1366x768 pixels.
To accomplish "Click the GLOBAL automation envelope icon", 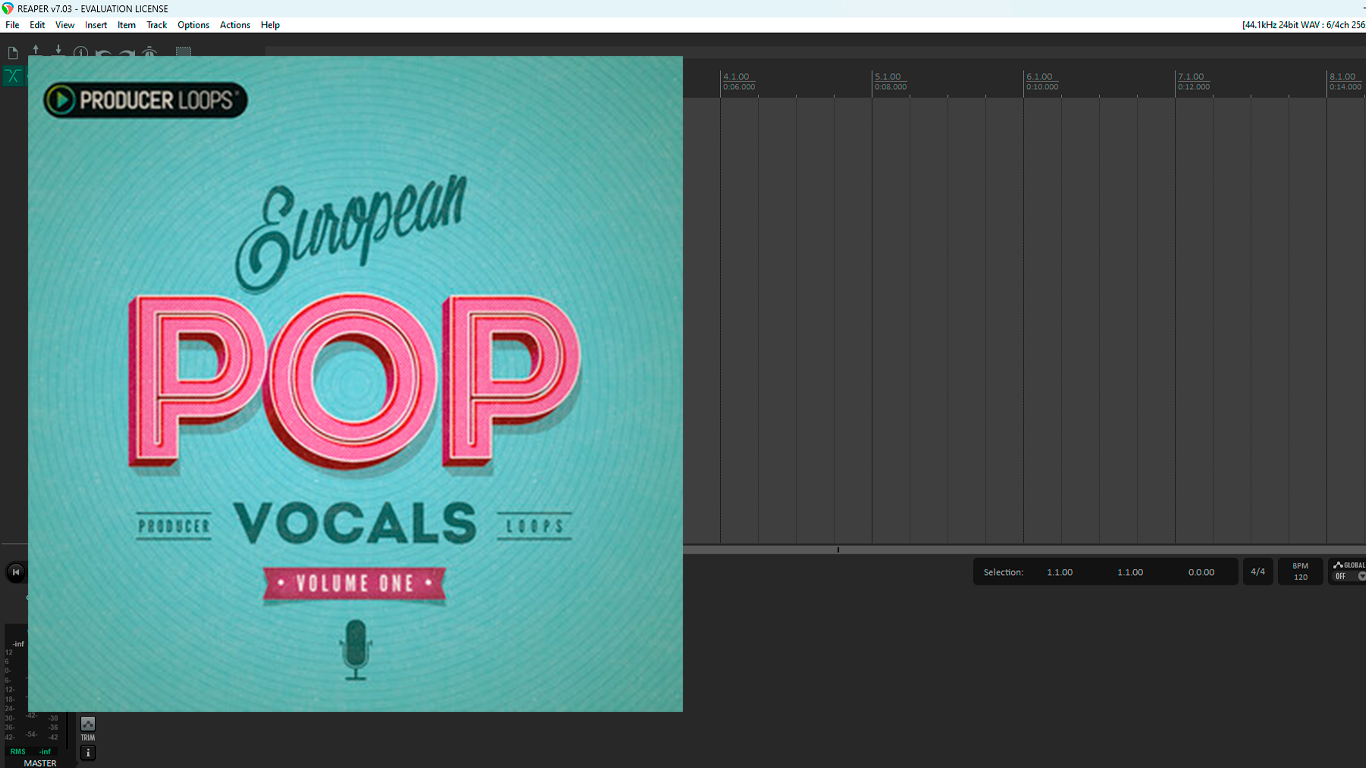I will (x=1339, y=565).
